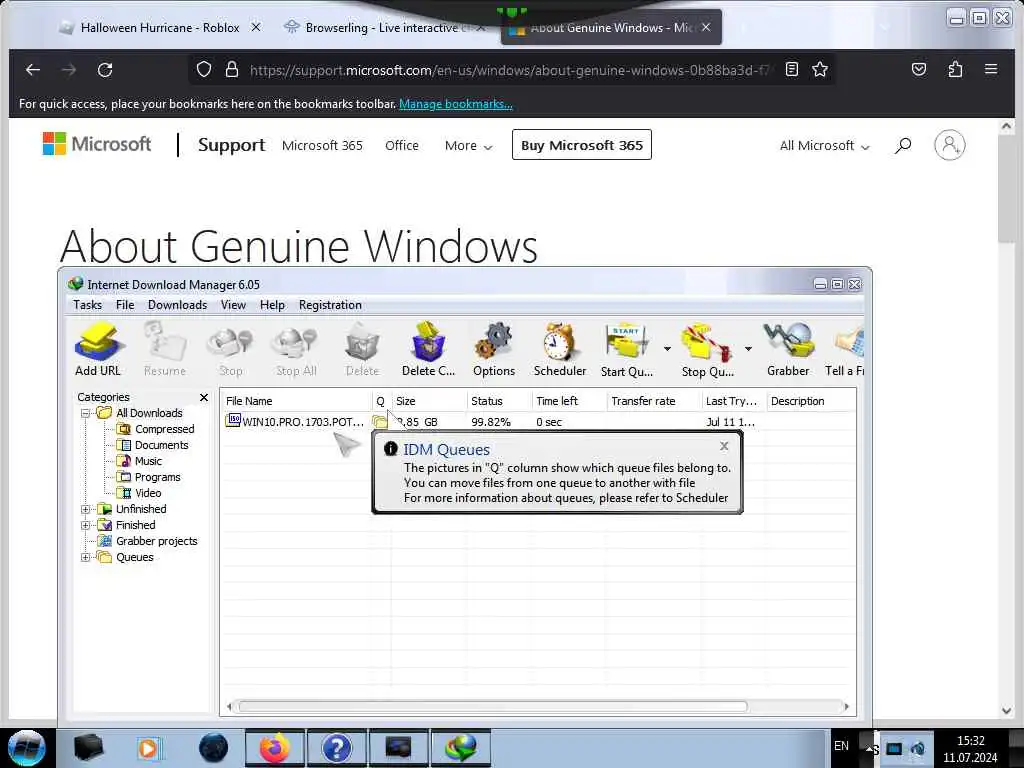Image resolution: width=1024 pixels, height=768 pixels.
Task: Open the Firefox hamburger menu
Action: coord(991,69)
